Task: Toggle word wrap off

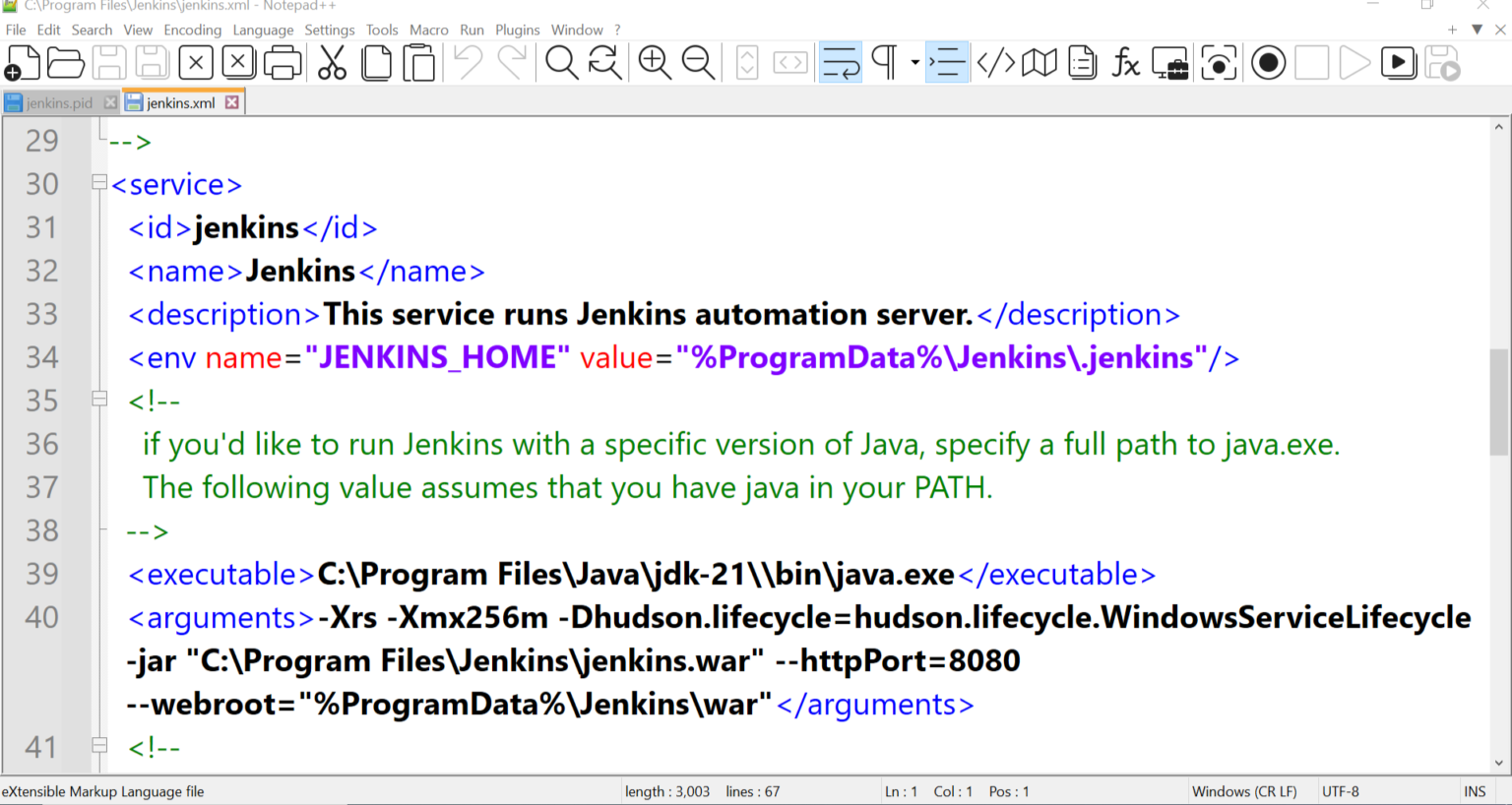Action: [840, 62]
